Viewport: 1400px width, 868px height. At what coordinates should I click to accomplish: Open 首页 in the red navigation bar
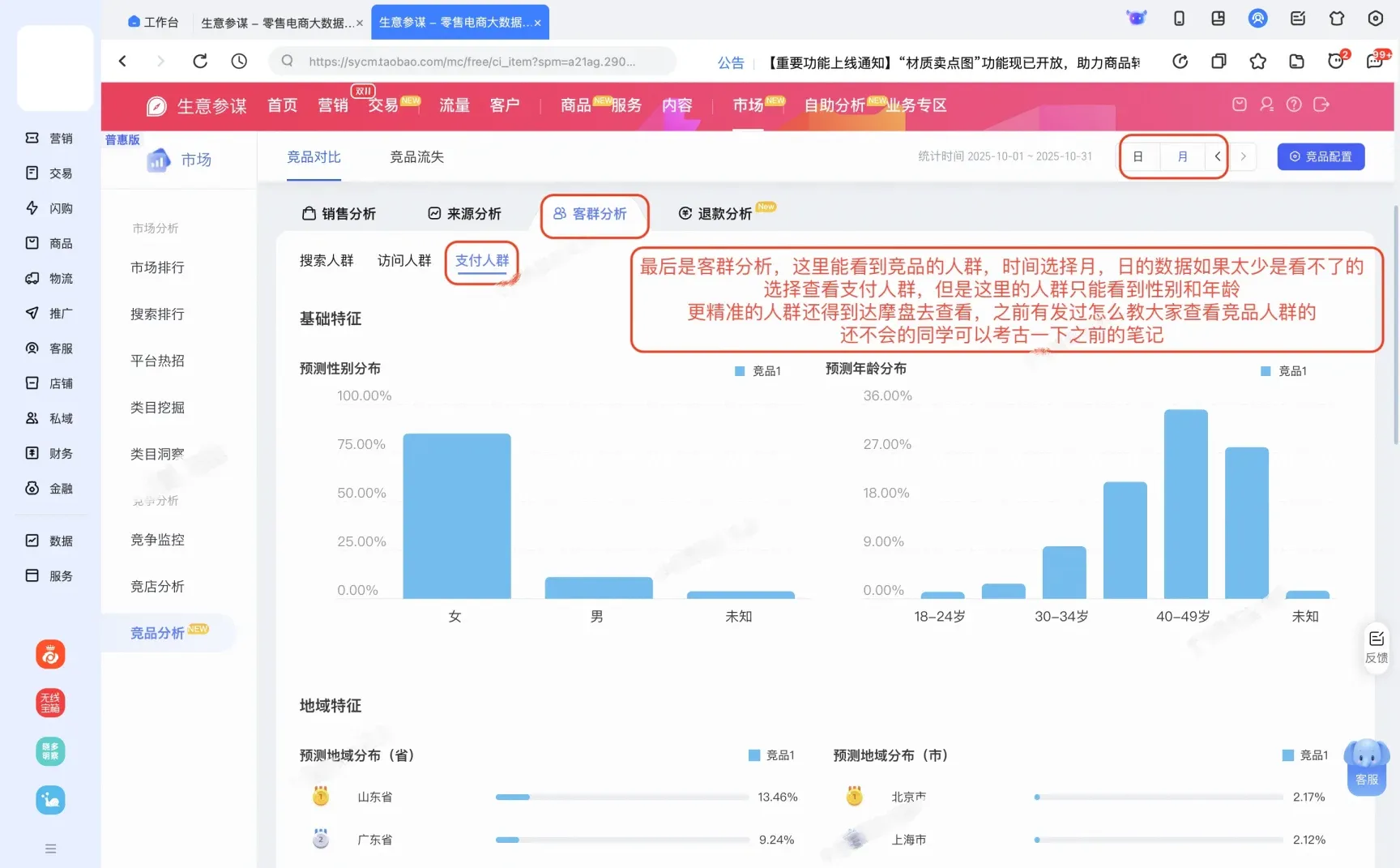click(x=283, y=105)
